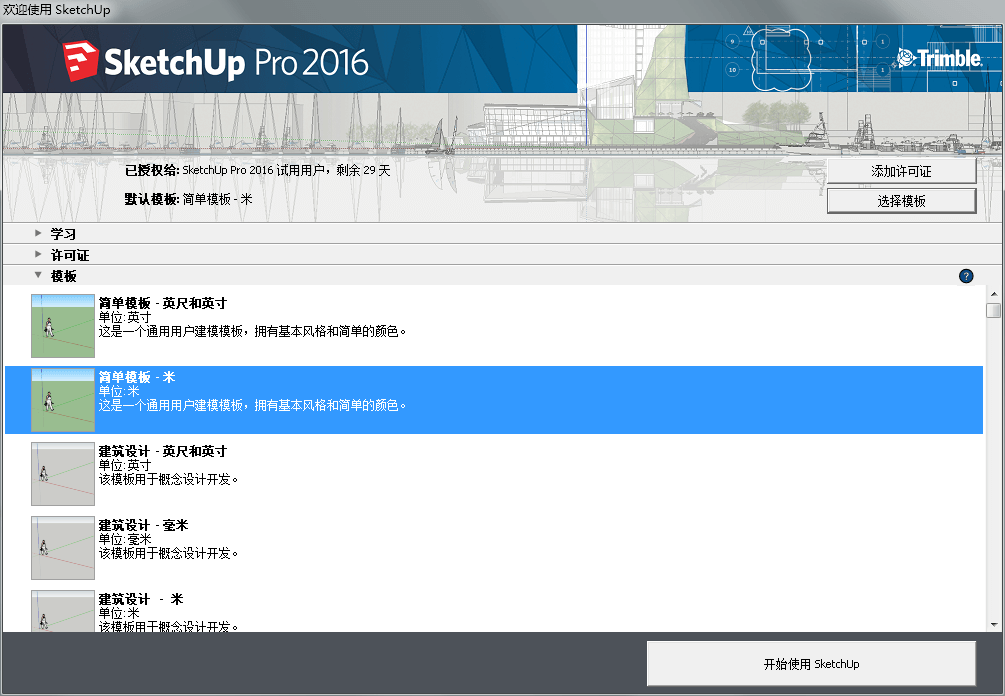Expand the 学习 section arrow

pyautogui.click(x=38, y=233)
